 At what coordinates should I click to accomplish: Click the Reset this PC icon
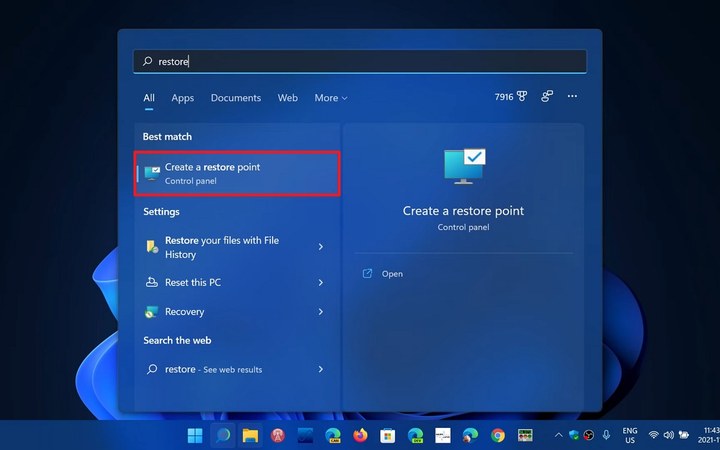[152, 282]
